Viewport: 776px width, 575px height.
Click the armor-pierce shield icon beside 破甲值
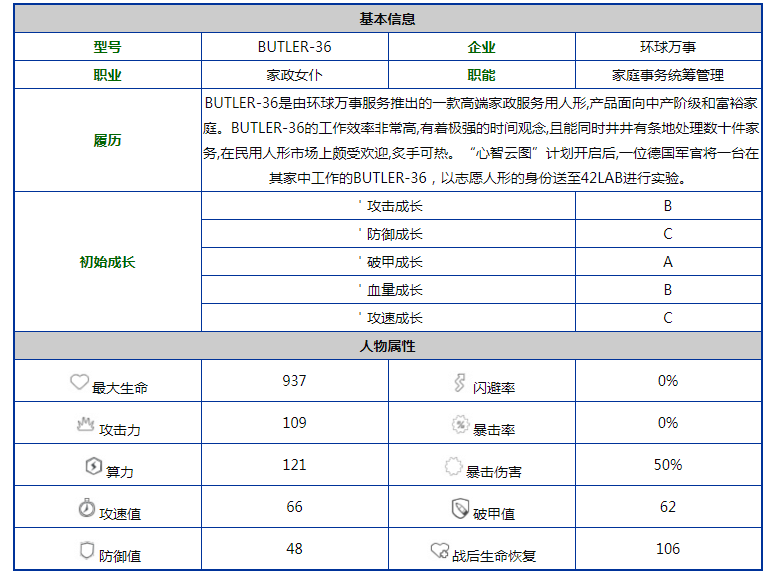[x=460, y=508]
